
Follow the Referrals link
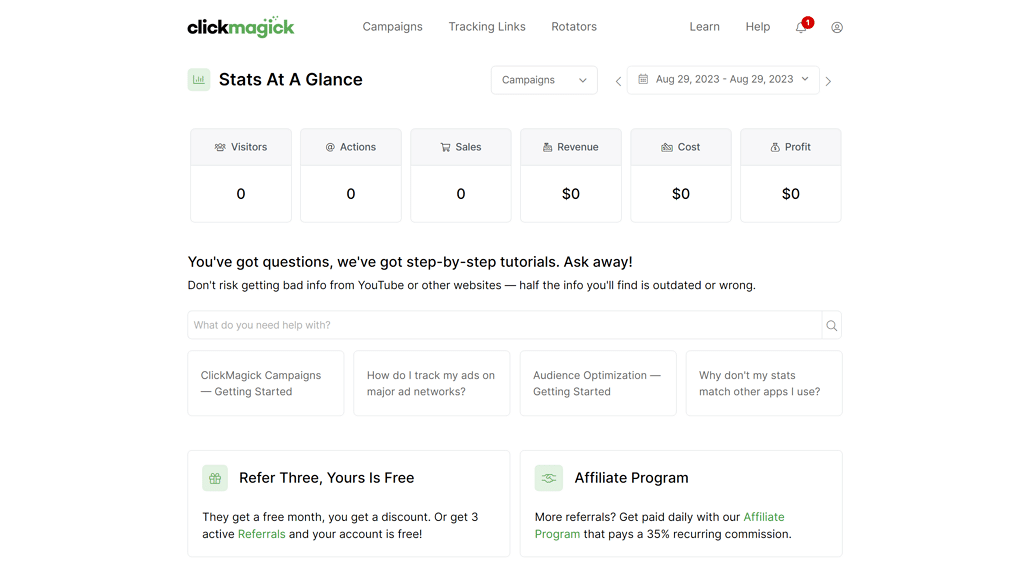click(261, 534)
